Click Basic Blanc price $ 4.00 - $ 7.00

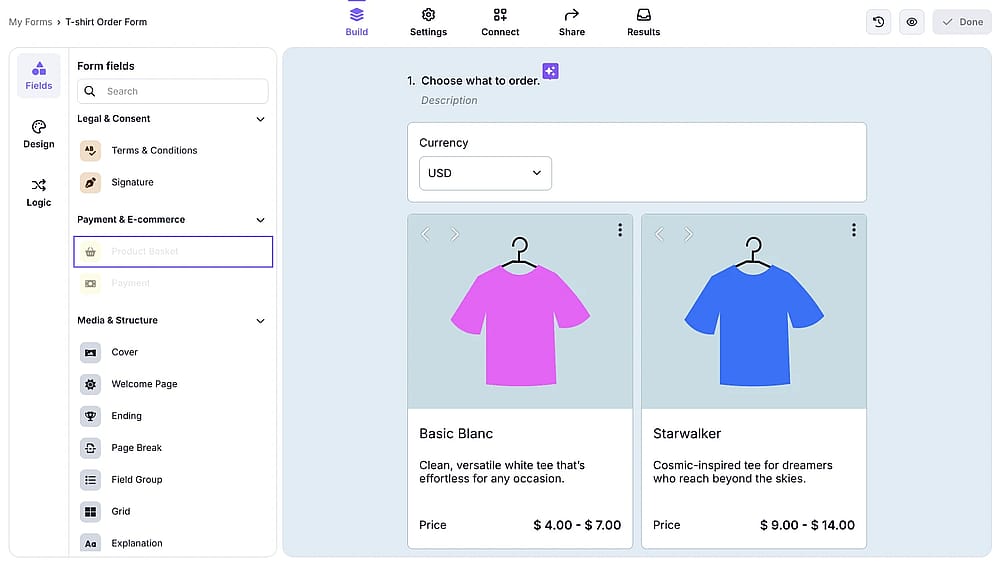coord(577,525)
